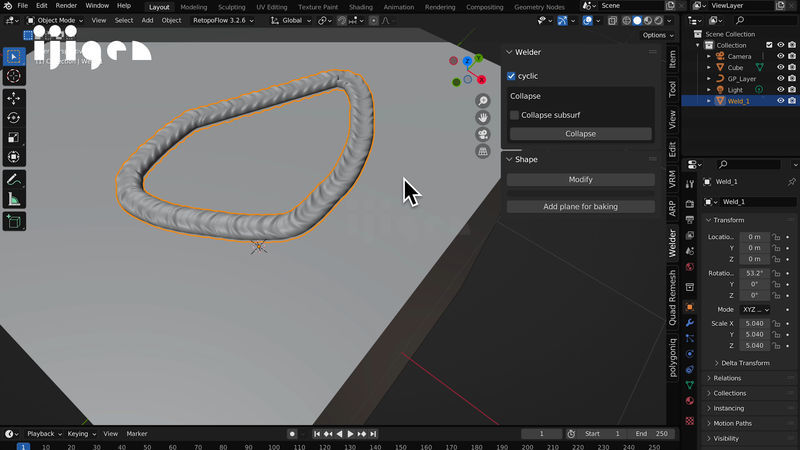Activate the Add Cube tool
The width and height of the screenshot is (800, 450).
click(x=14, y=221)
